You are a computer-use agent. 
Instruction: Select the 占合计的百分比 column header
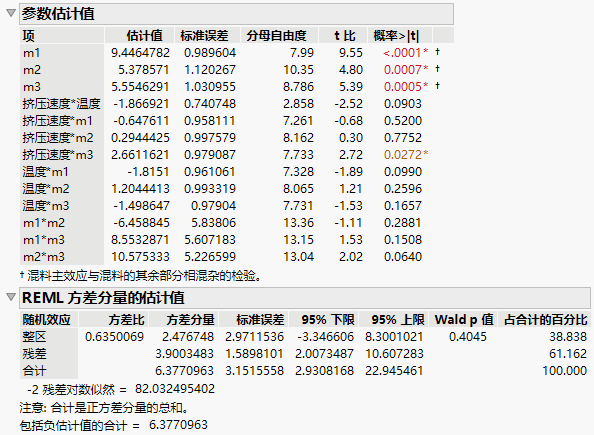546,320
